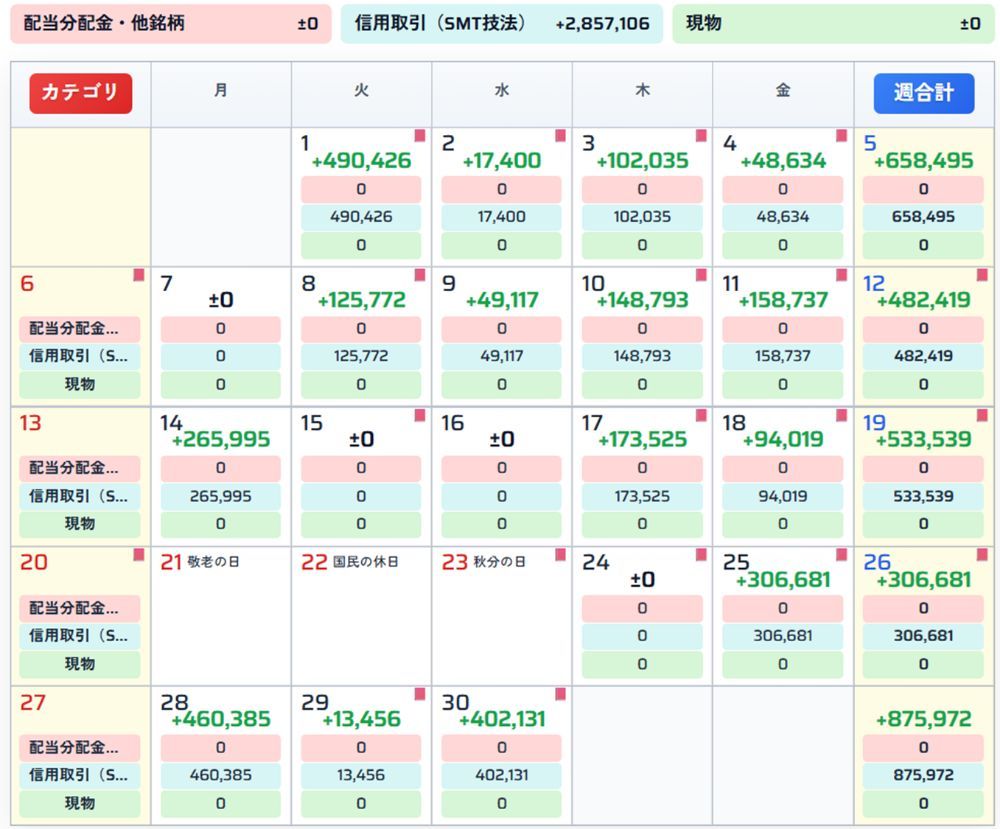Click the pink marker on day 4
Viewport: 1000px width, 829px height.
(x=841, y=135)
